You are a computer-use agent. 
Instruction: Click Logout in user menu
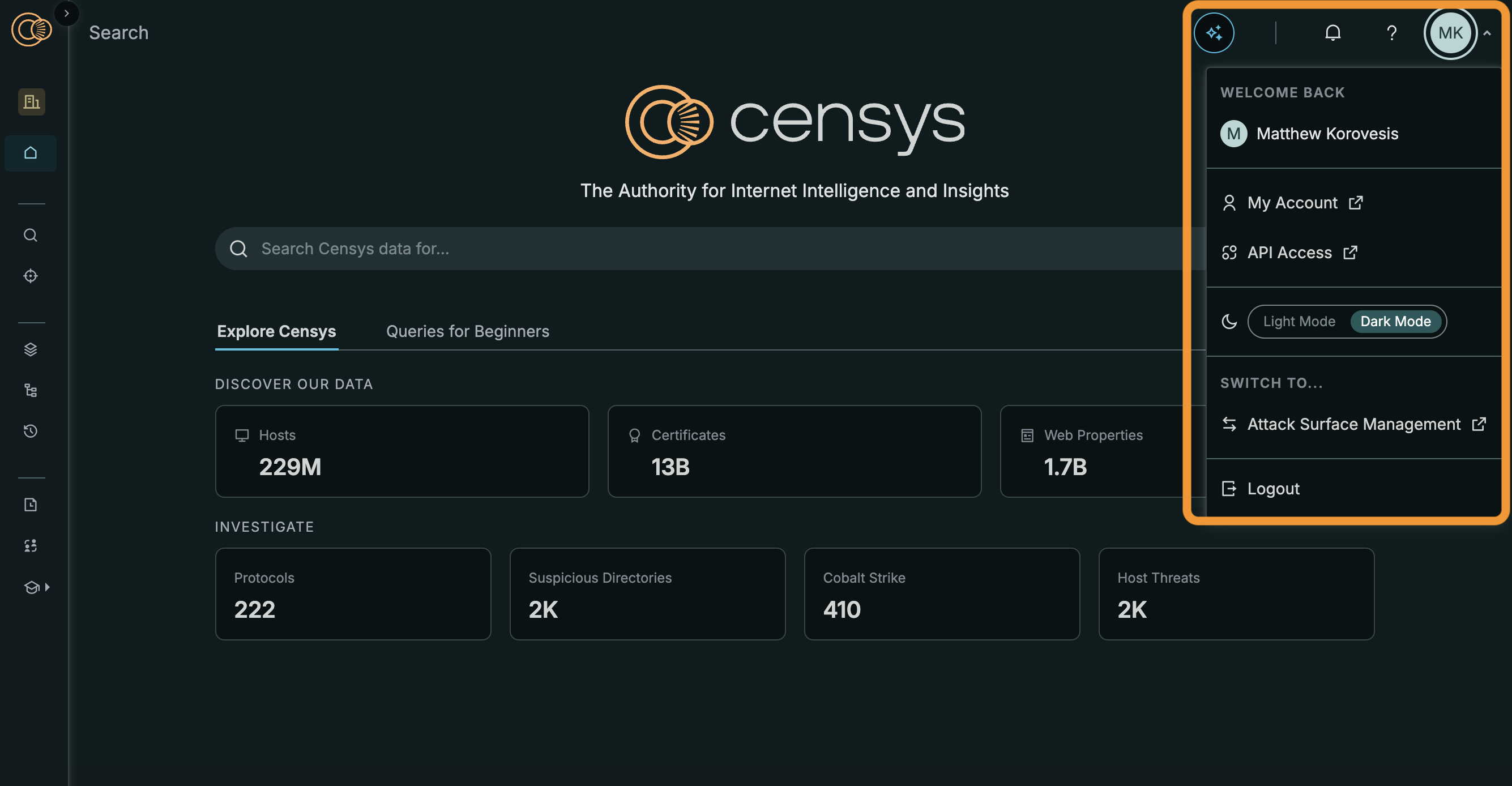(1272, 489)
